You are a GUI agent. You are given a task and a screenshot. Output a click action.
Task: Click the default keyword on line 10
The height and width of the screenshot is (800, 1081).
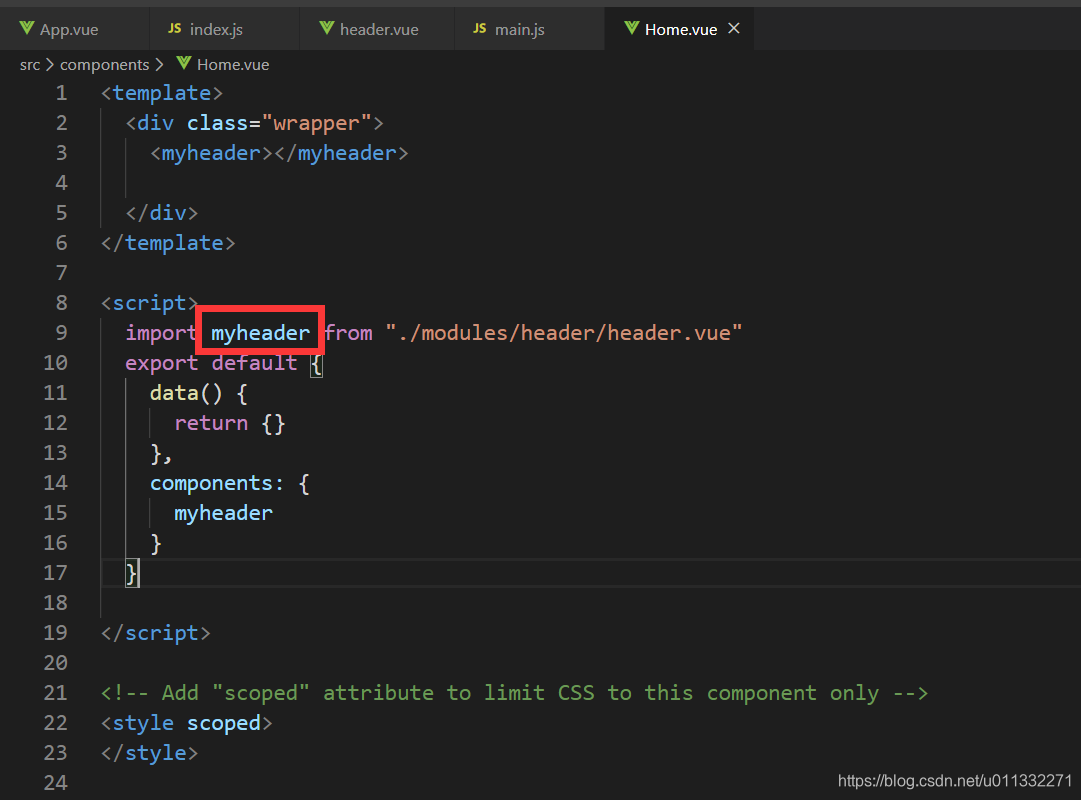click(254, 363)
